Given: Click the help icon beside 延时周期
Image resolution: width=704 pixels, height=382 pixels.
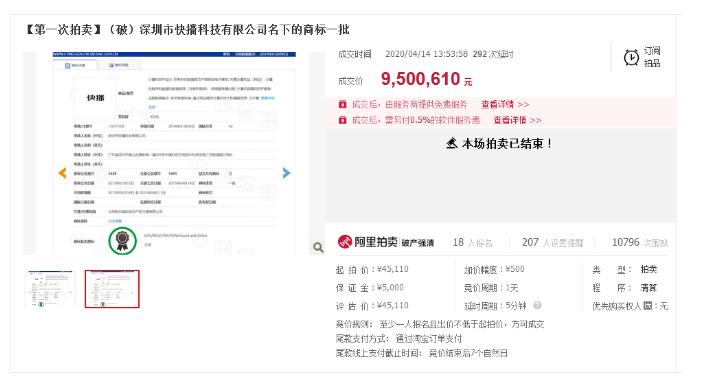Looking at the screenshot, I should [537, 305].
